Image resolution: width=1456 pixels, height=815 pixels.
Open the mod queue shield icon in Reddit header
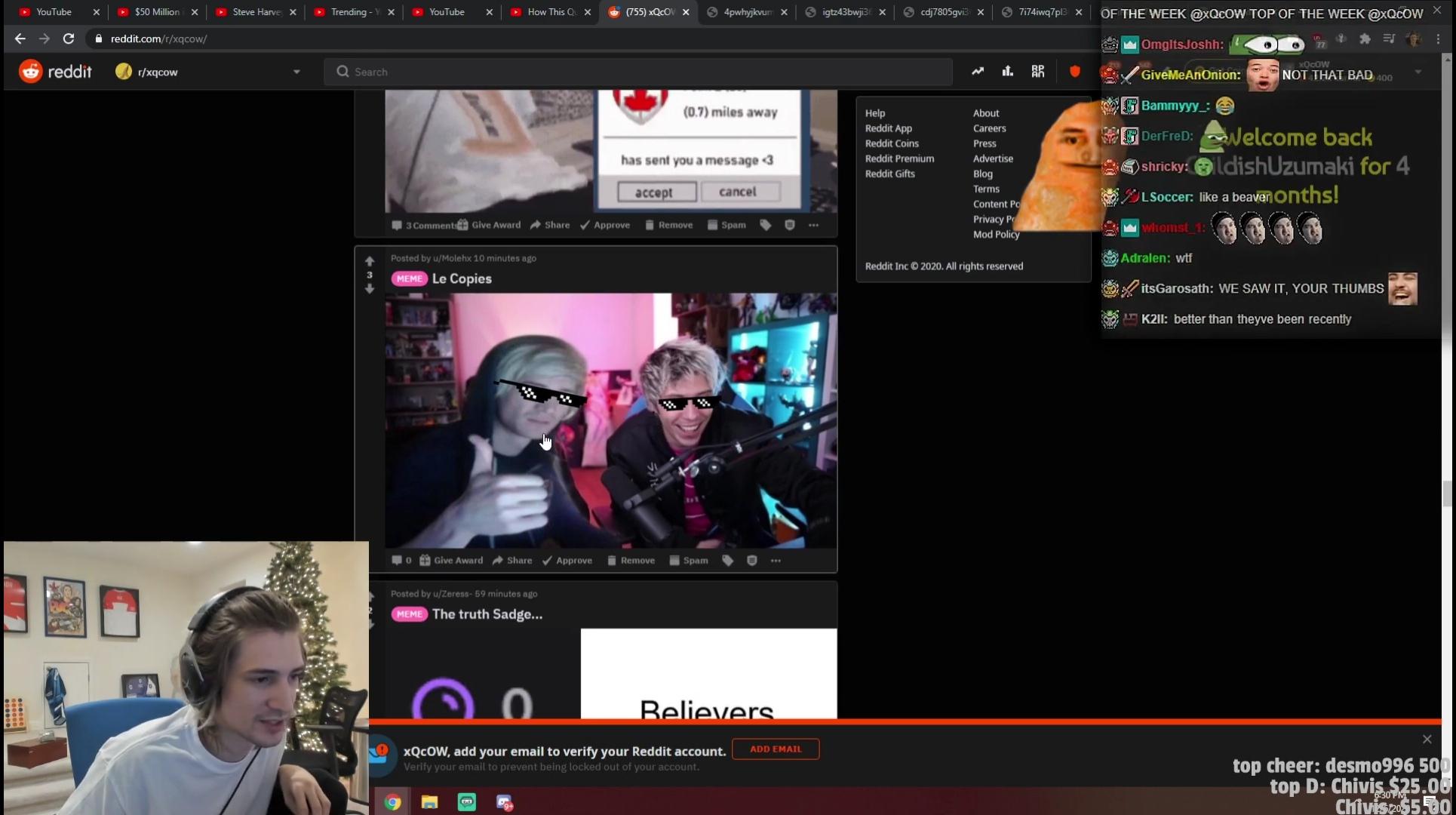click(1074, 71)
